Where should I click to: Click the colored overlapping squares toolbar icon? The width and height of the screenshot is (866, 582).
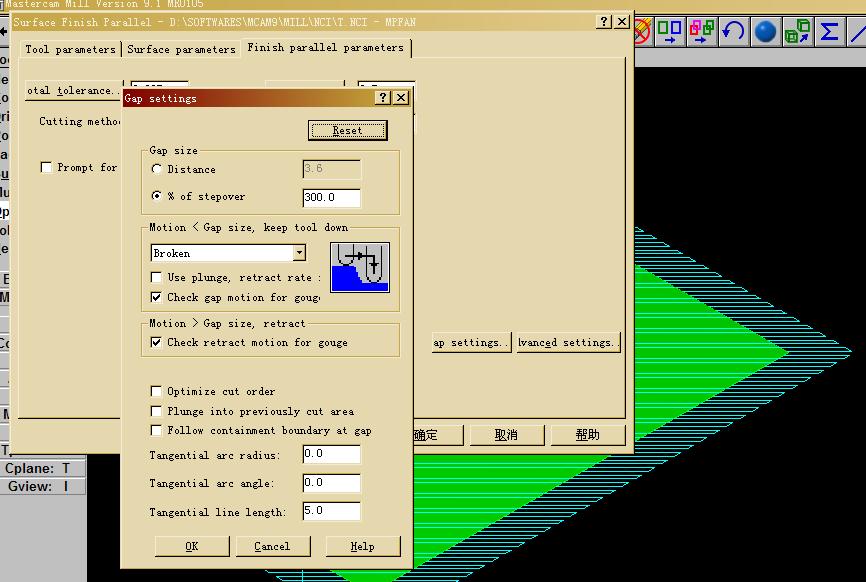point(701,31)
